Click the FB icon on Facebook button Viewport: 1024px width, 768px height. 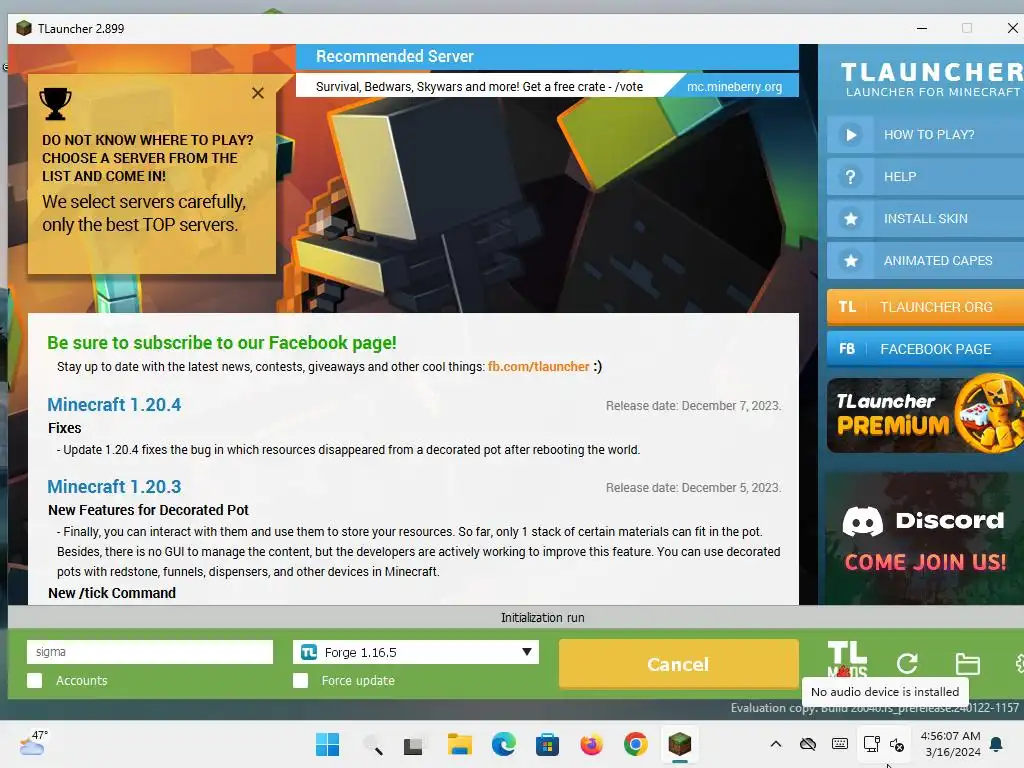tap(847, 349)
